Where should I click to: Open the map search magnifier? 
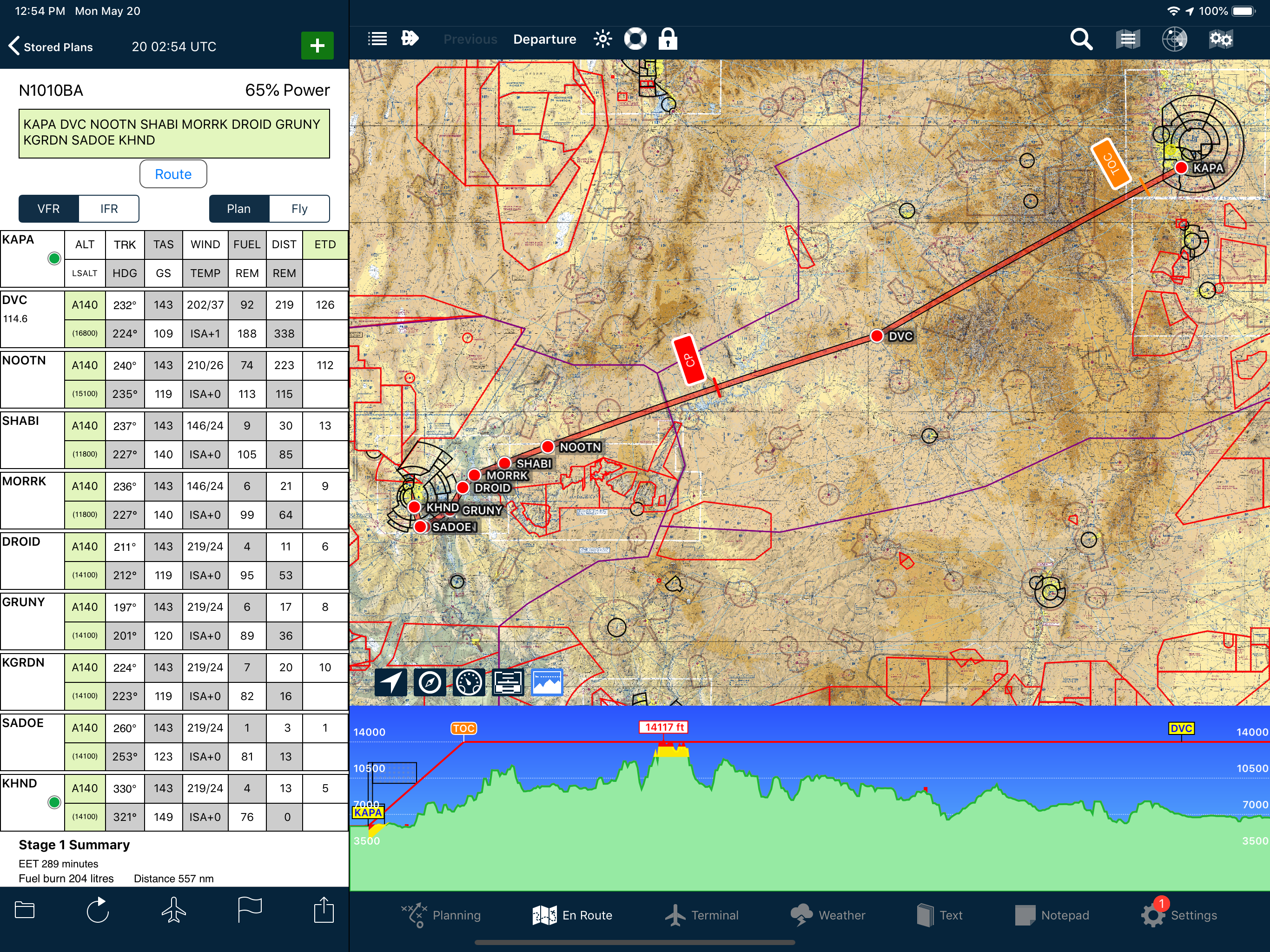[1080, 39]
